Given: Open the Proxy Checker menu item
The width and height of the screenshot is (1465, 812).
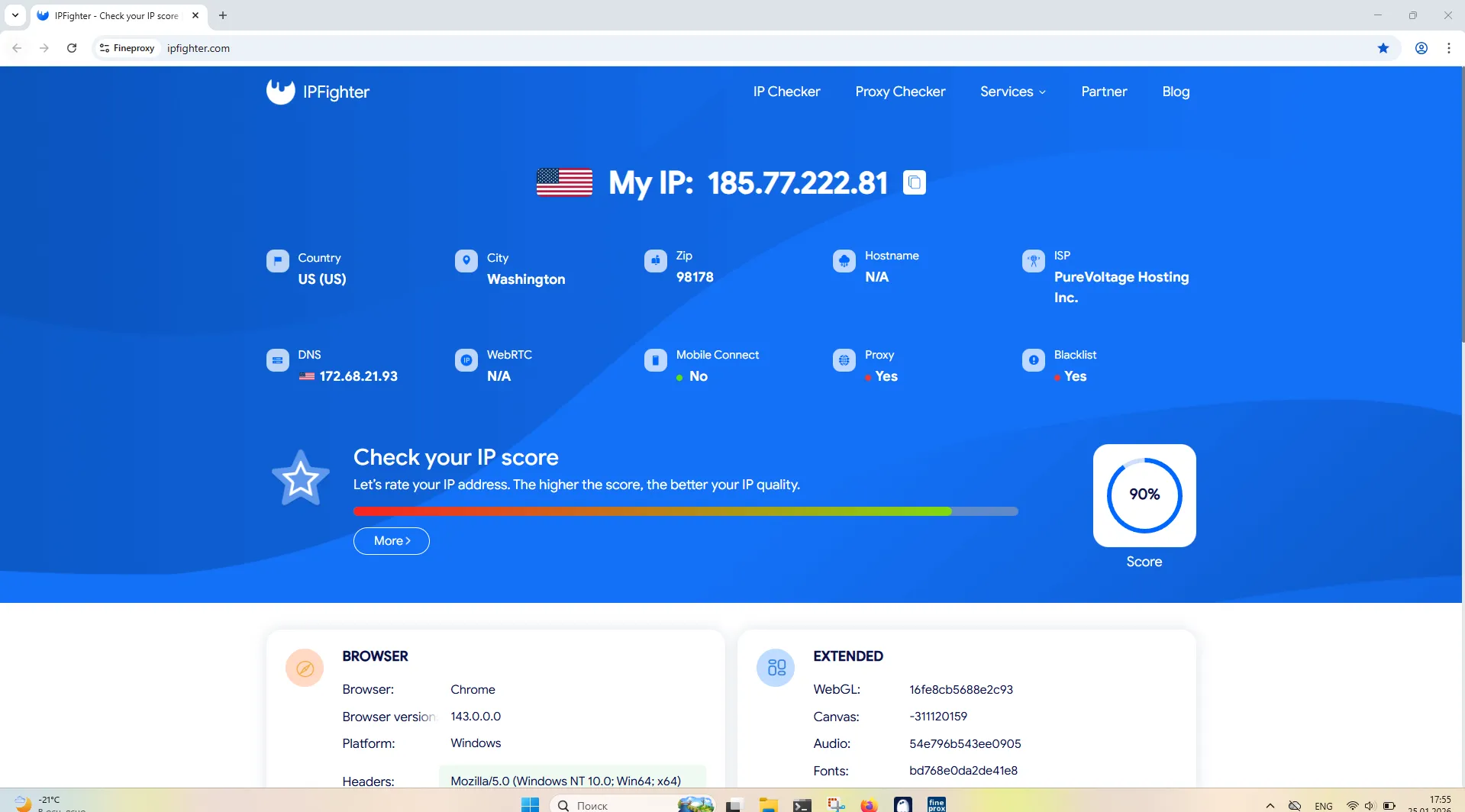Looking at the screenshot, I should pyautogui.click(x=900, y=92).
